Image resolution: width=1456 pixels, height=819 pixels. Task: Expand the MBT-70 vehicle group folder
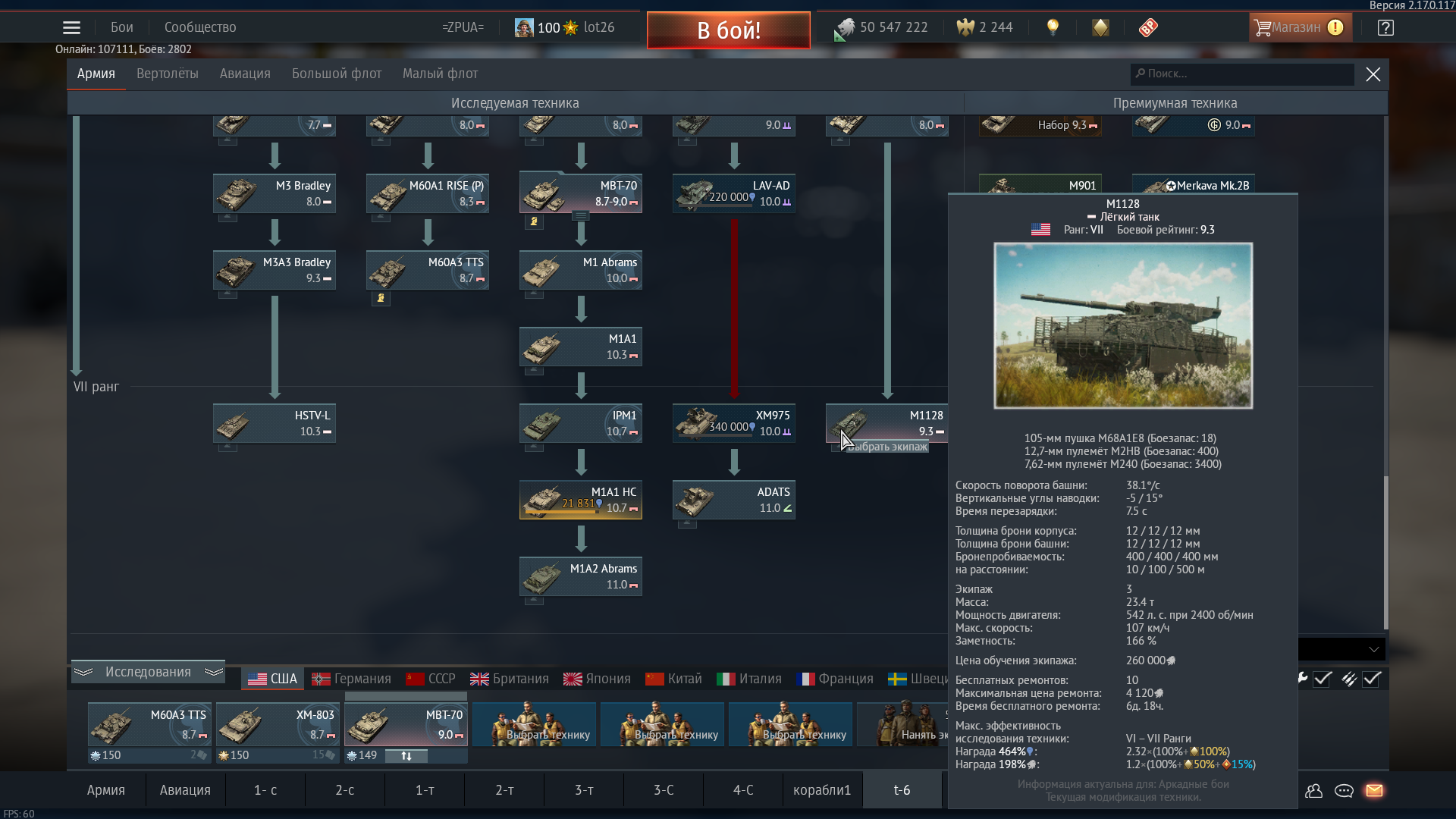click(x=581, y=215)
